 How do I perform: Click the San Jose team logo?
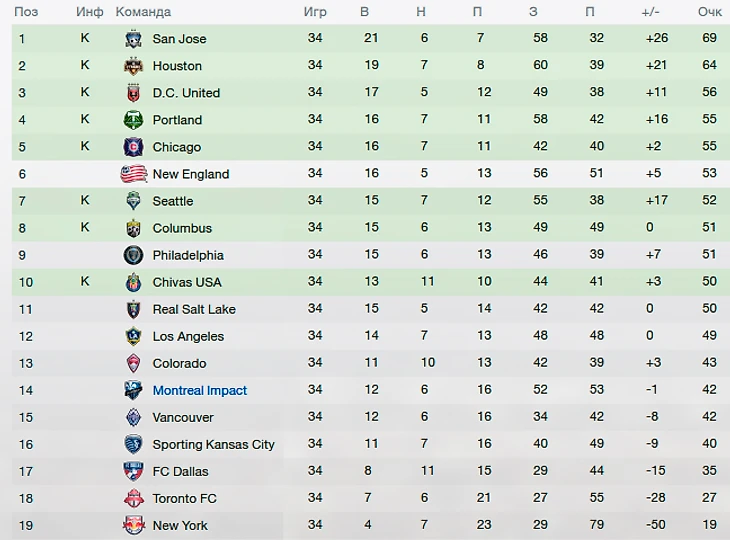point(133,39)
